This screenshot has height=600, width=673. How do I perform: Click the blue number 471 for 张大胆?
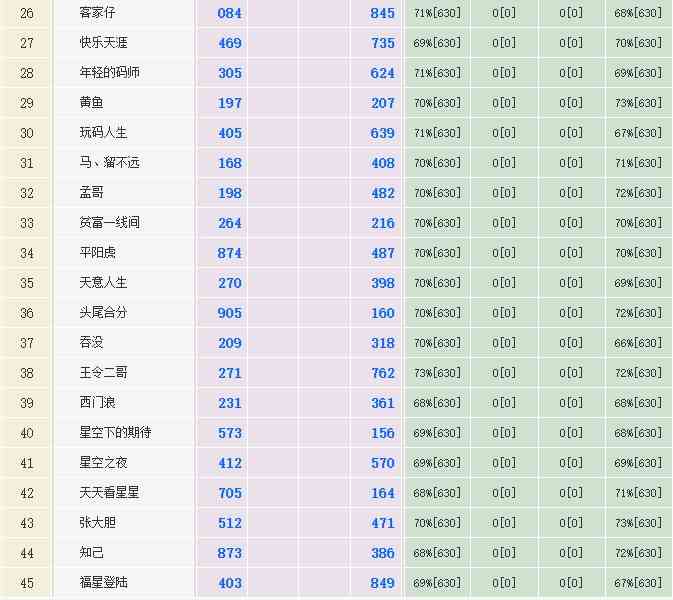coord(383,523)
